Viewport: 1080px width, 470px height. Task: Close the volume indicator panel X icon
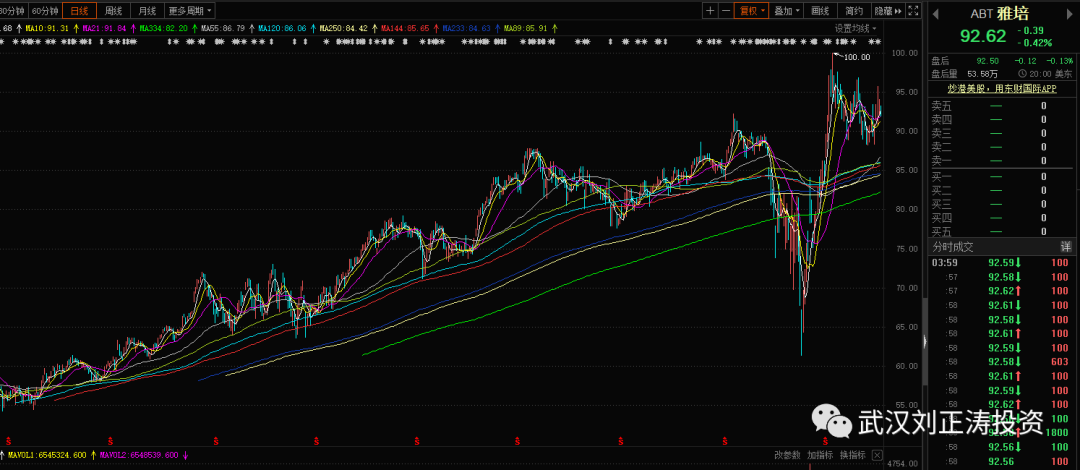click(x=877, y=456)
